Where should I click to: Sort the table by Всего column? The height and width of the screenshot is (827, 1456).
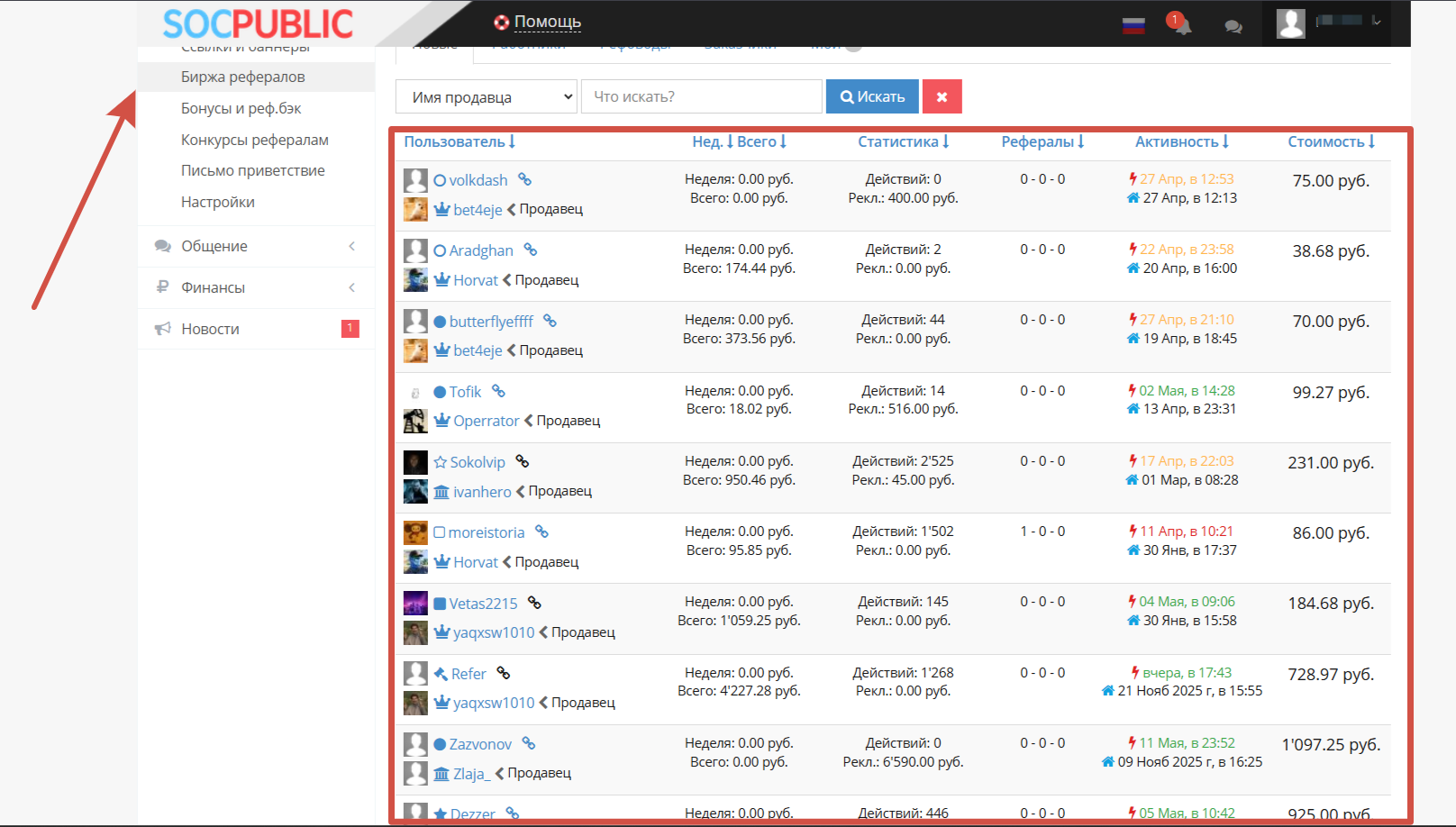[x=762, y=141]
